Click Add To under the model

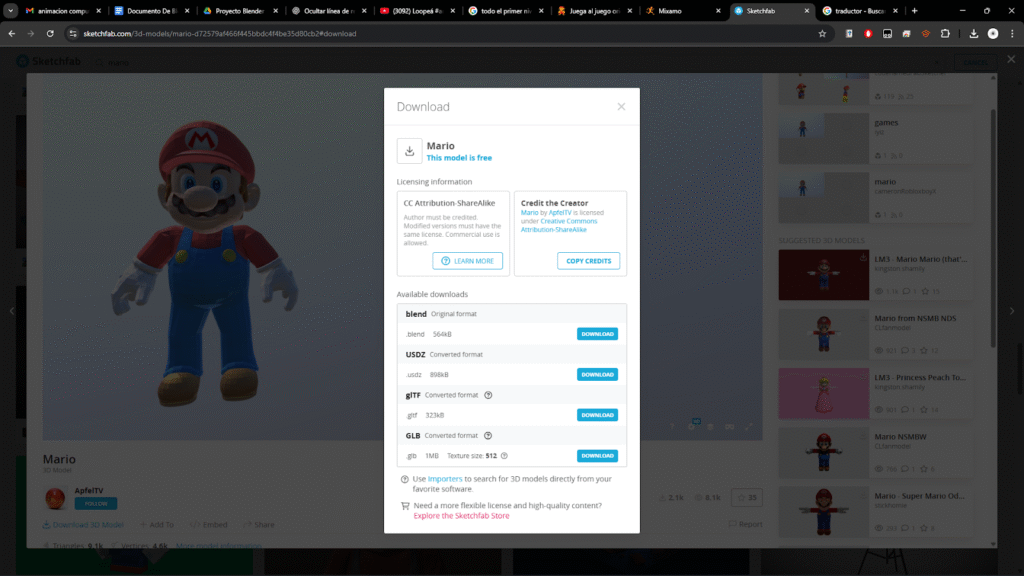click(157, 524)
